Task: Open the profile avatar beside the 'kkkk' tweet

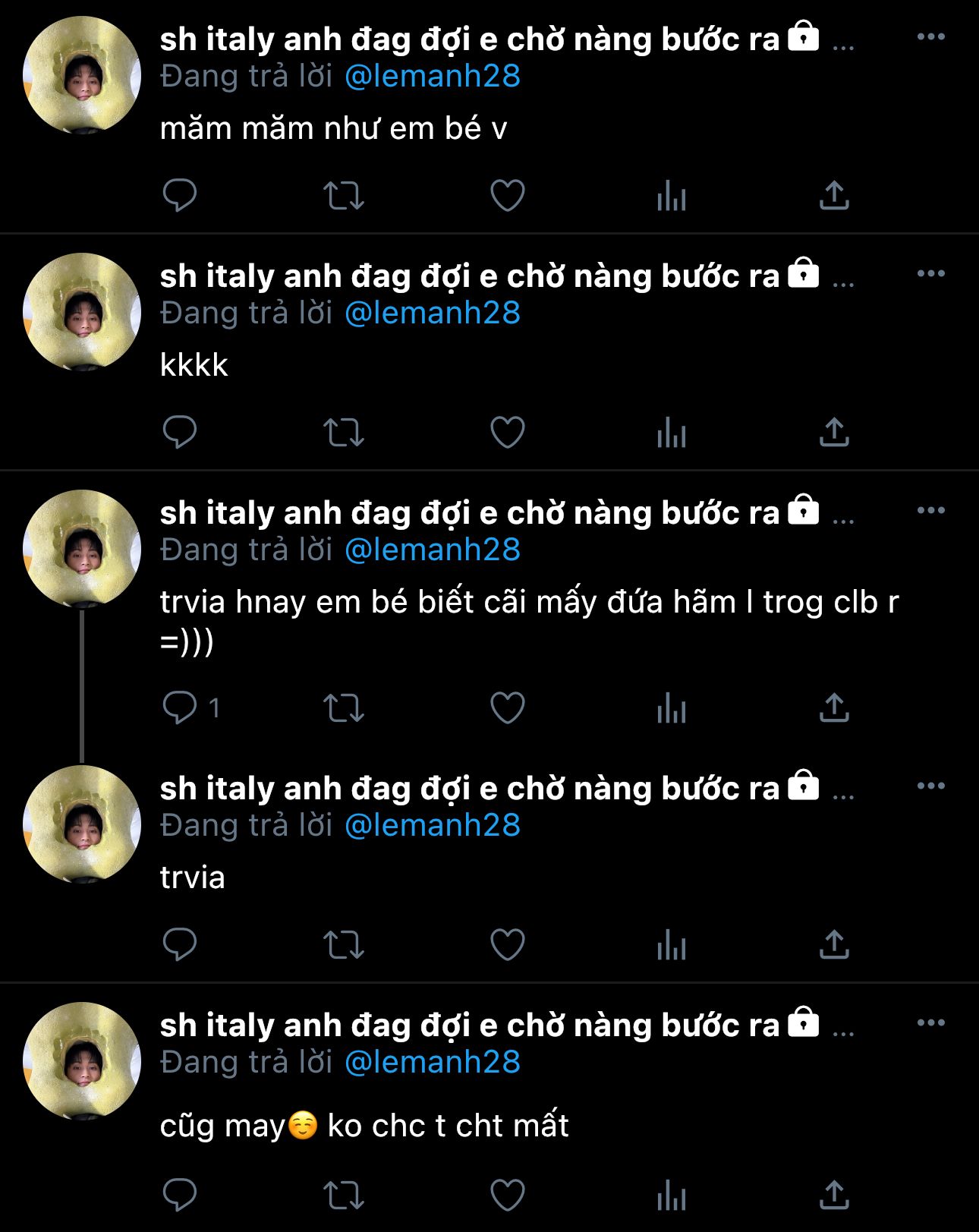Action: point(82,312)
